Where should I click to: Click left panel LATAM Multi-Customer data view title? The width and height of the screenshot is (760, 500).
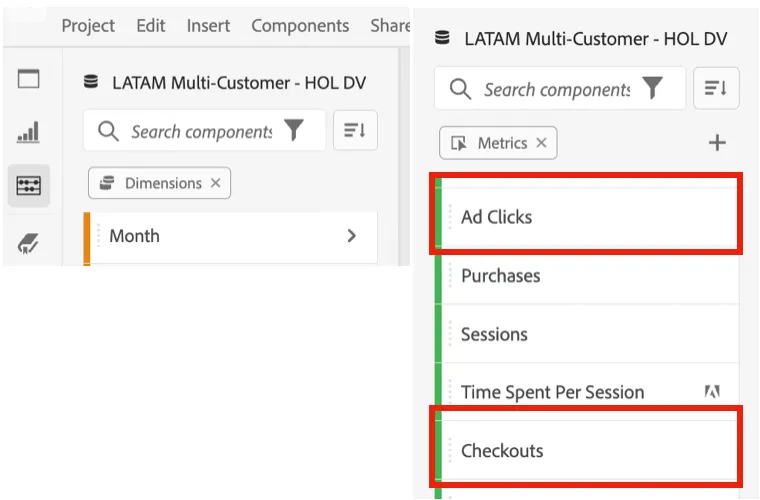(x=239, y=82)
